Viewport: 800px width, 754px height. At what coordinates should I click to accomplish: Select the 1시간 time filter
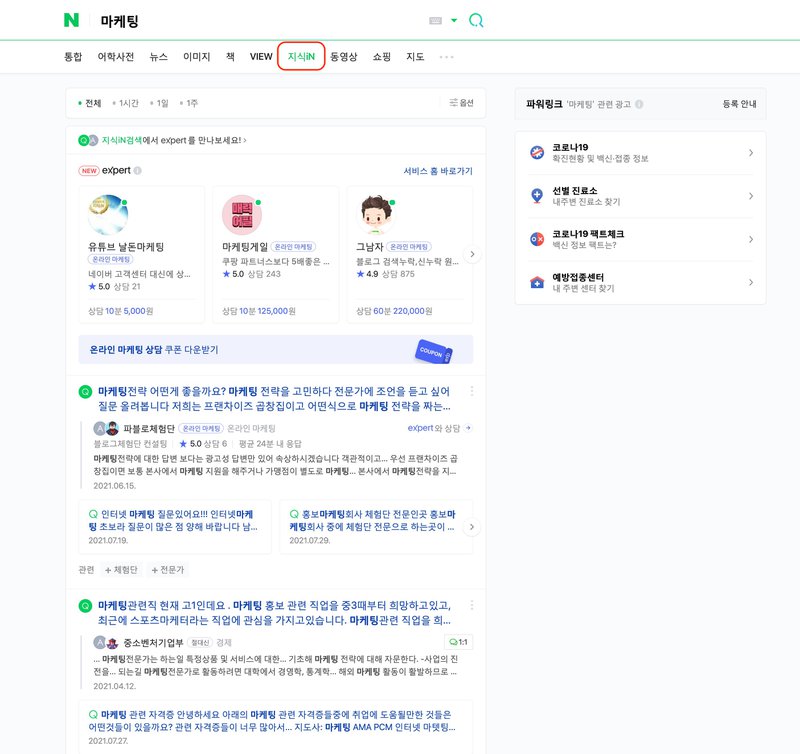(125, 103)
